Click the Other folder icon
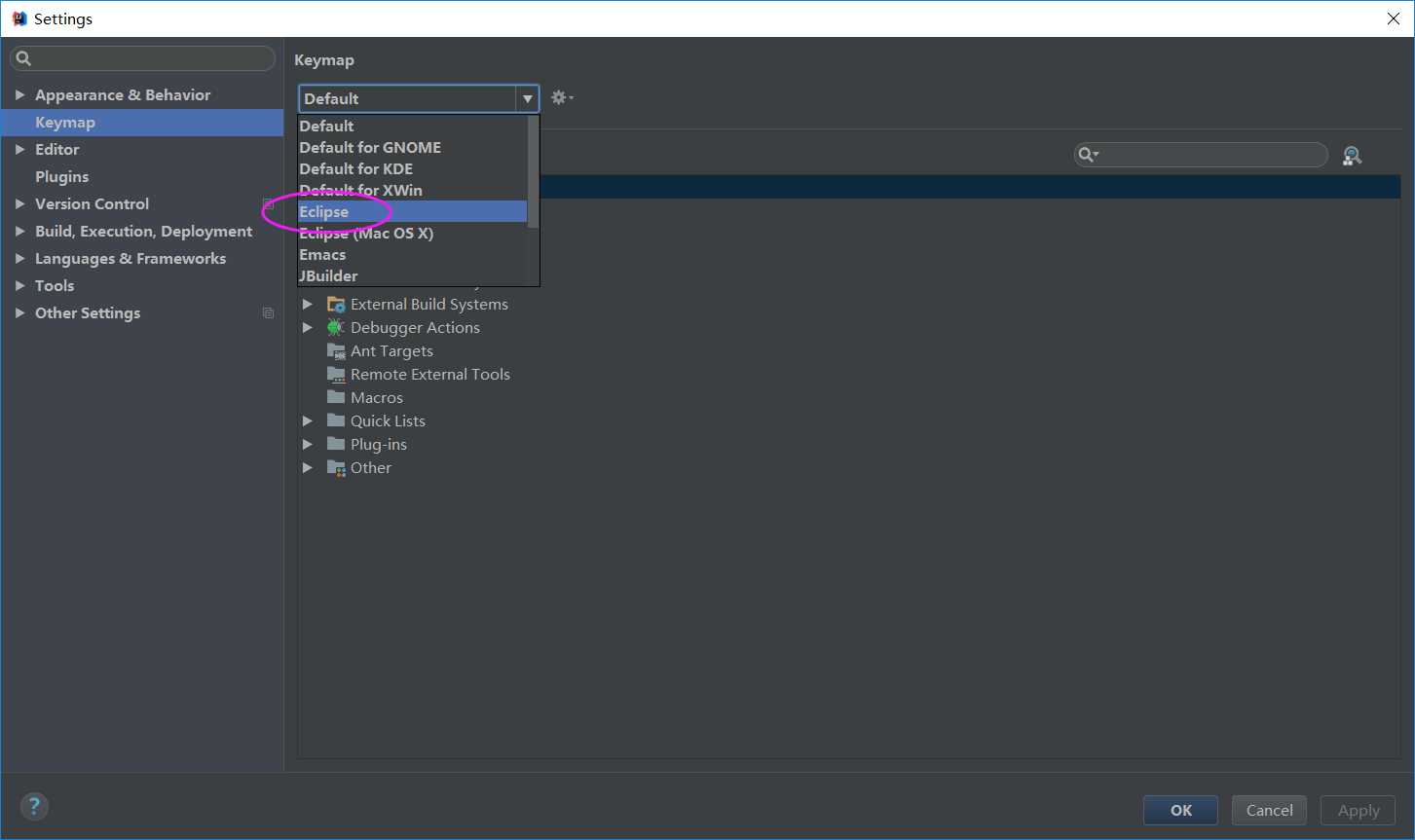1415x840 pixels. (336, 468)
